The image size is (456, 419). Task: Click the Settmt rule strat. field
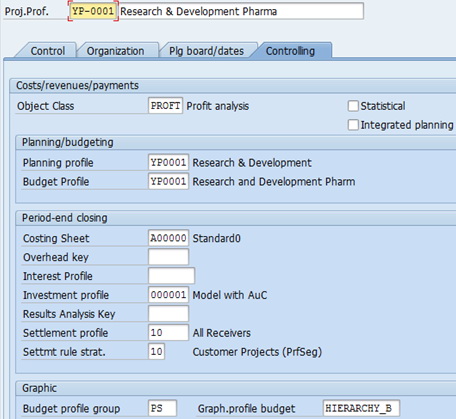[156, 352]
